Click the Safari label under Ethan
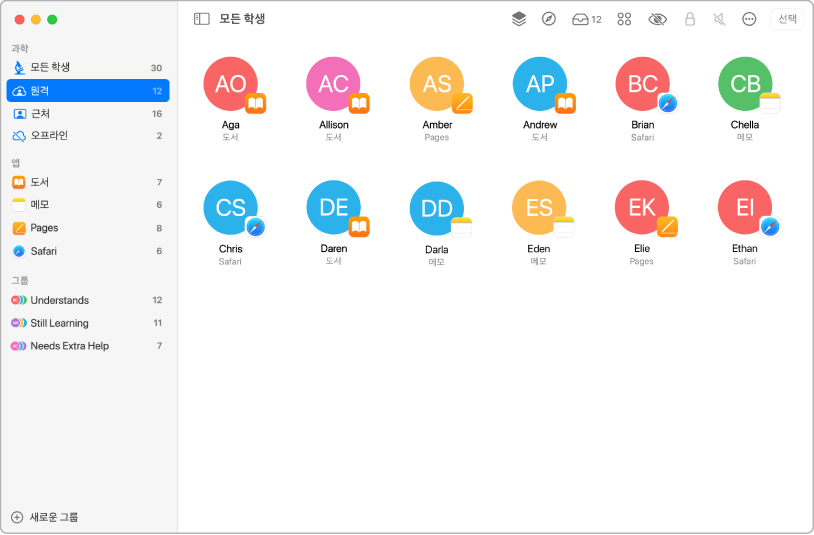This screenshot has width=814, height=535. [x=744, y=261]
